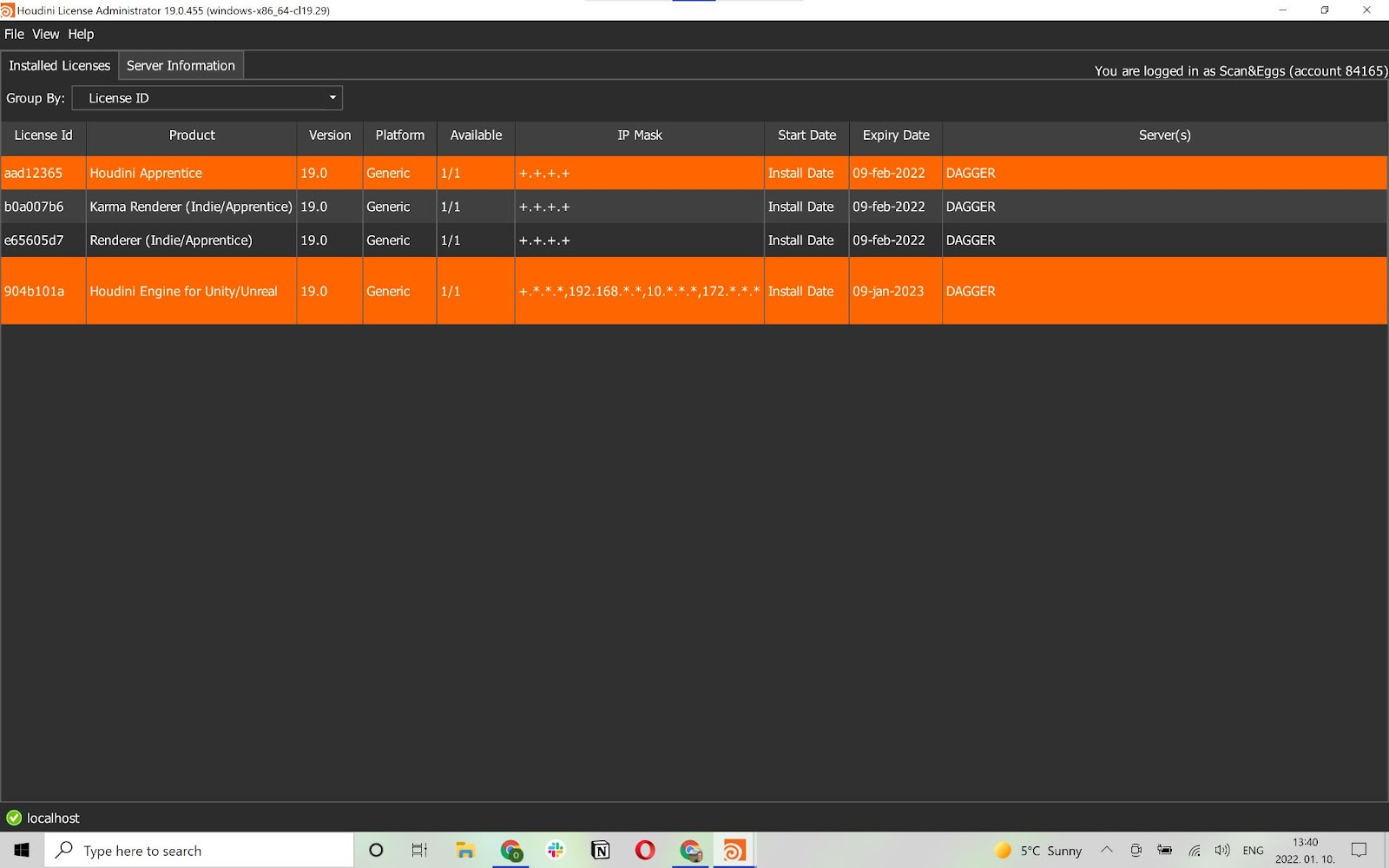Open the Wi-Fi network tray icon

(1195, 851)
